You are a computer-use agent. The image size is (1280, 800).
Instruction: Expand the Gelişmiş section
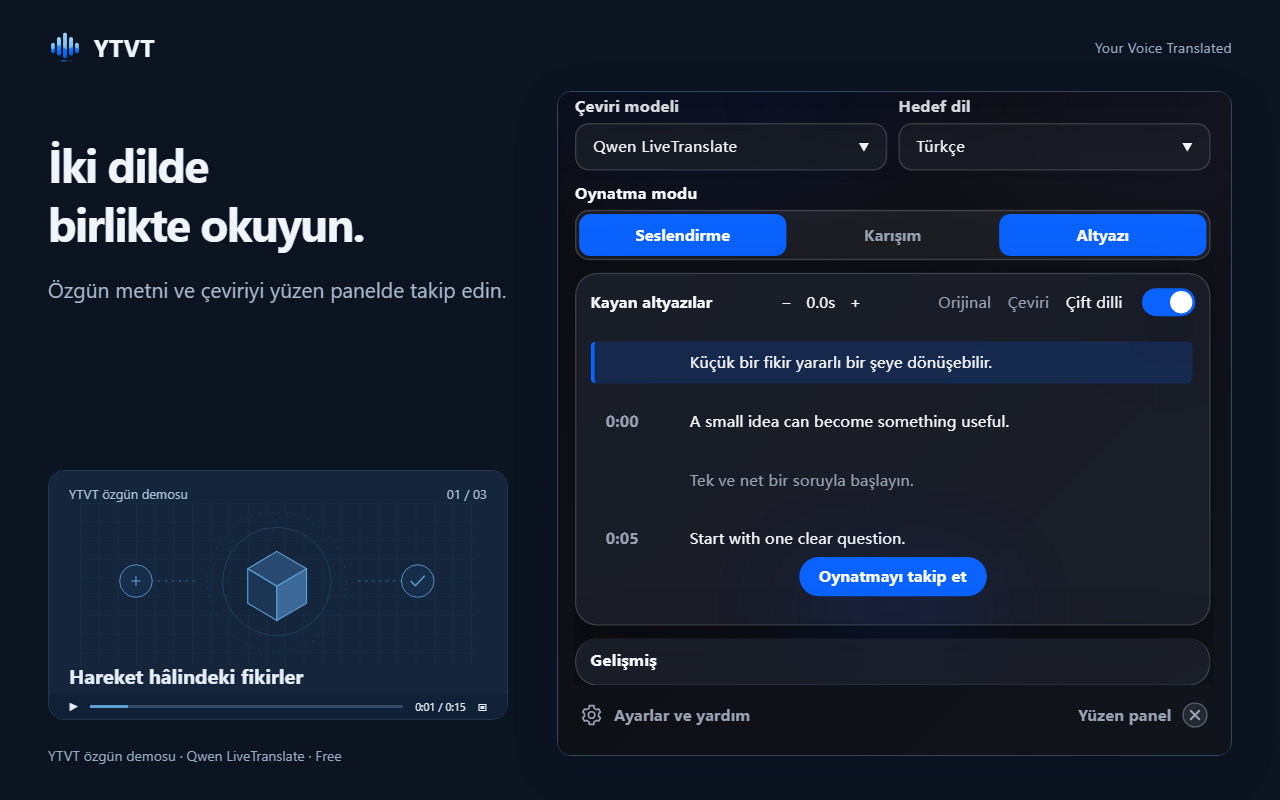pyautogui.click(x=893, y=661)
